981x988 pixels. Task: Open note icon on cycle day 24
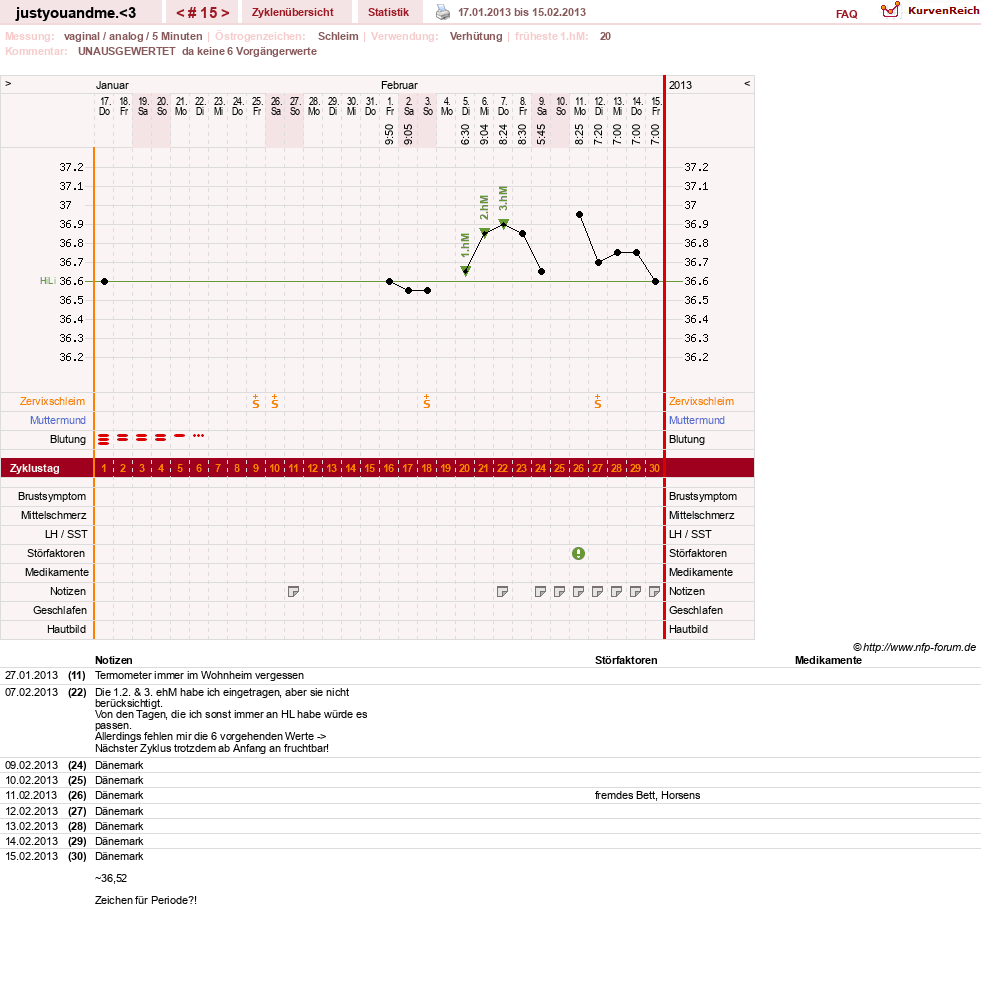[x=540, y=592]
